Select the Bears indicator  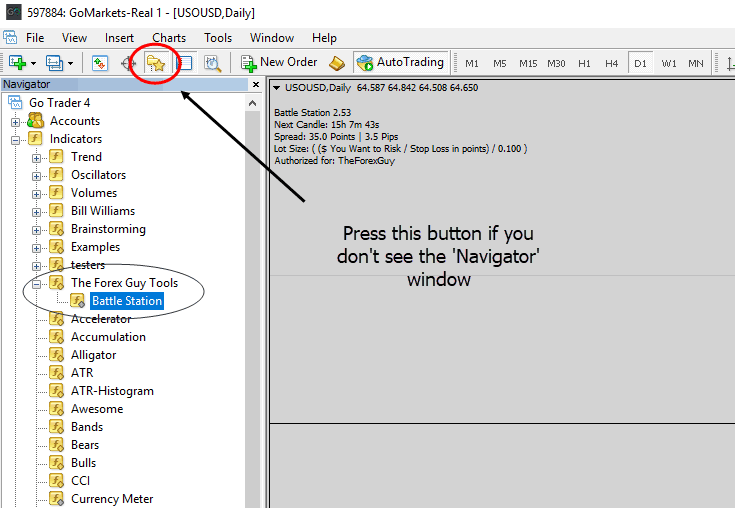pyautogui.click(x=85, y=445)
